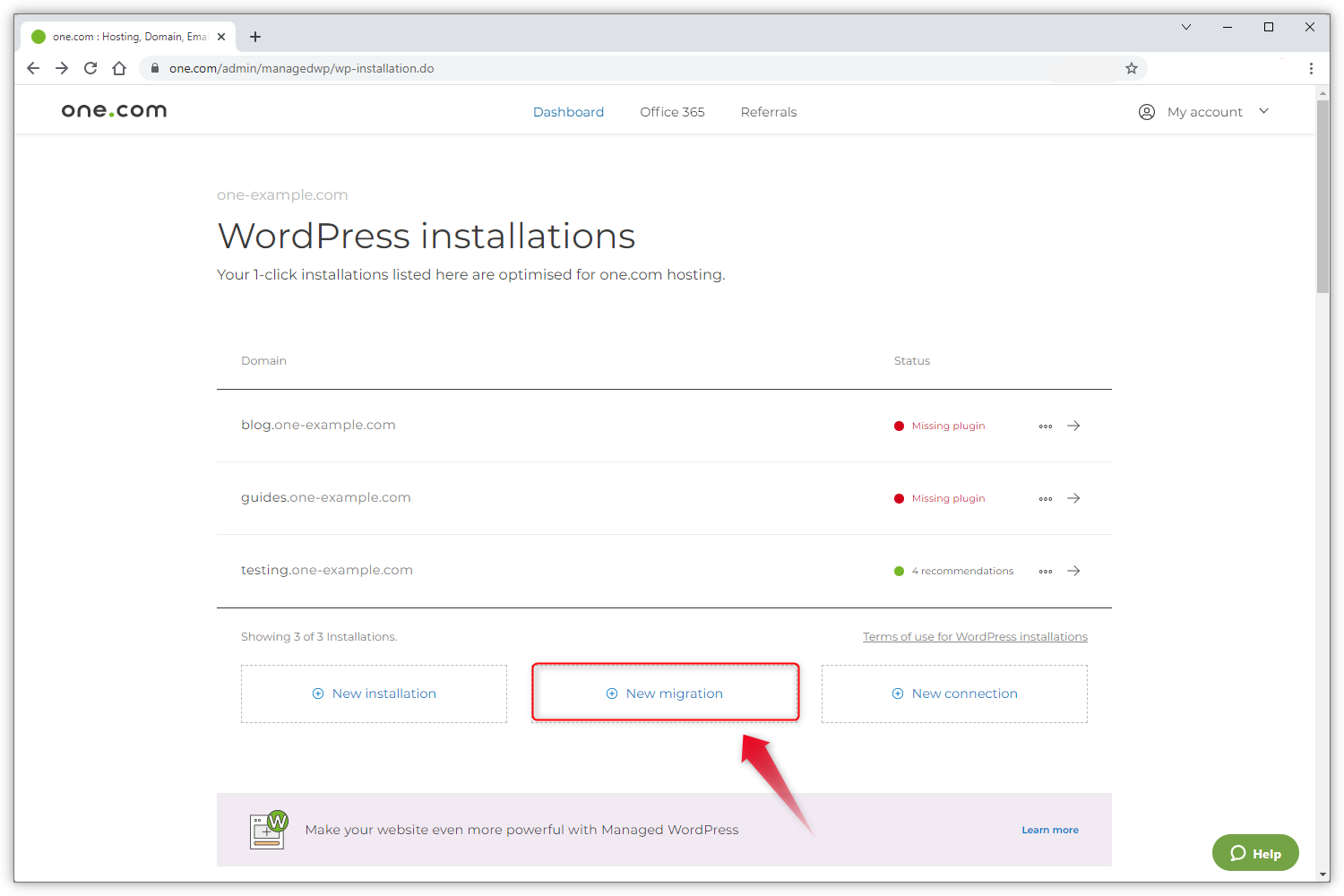
Task: Open the options menu for blog.one-example.com
Action: [x=1045, y=426]
